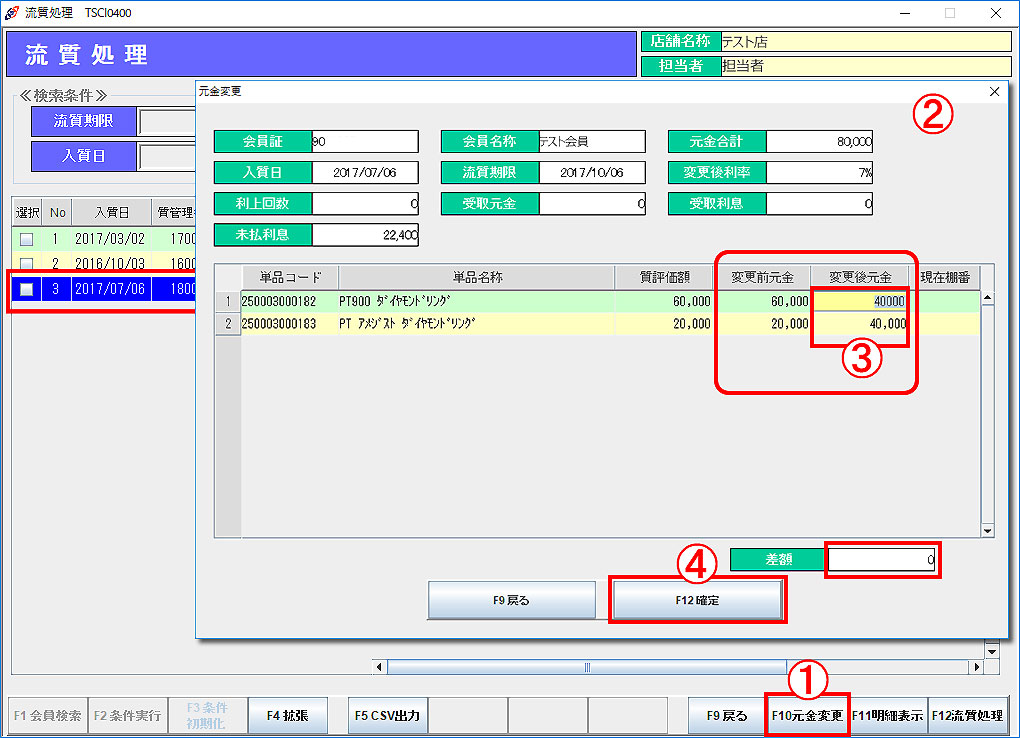The width and height of the screenshot is (1020, 738).
Task: Run F12 流質処理 from the bottom bar
Action: (x=967, y=716)
